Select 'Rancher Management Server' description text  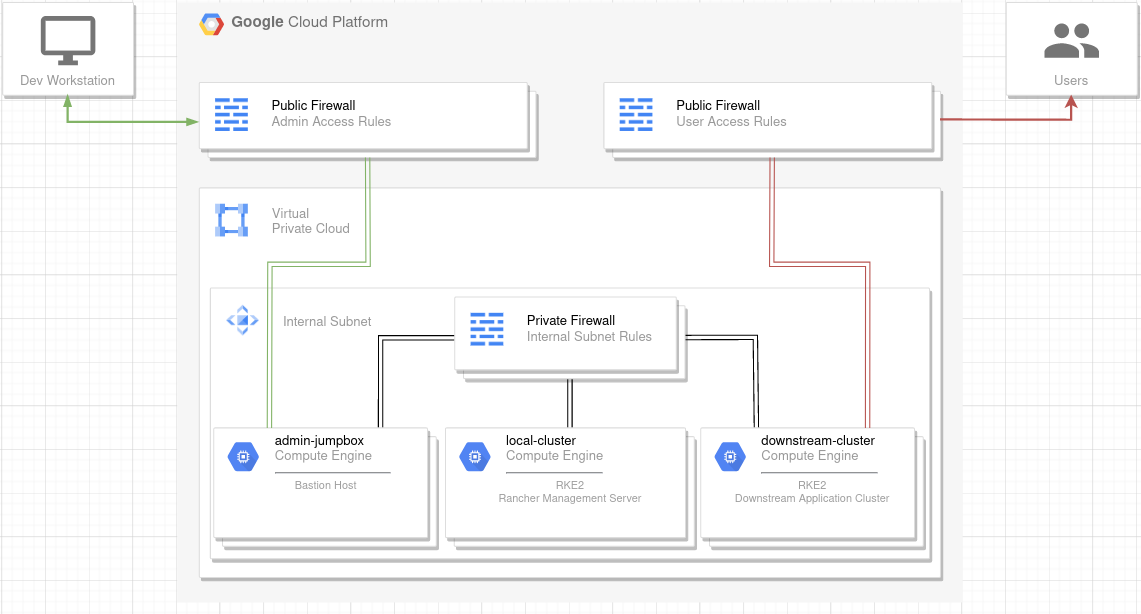570,498
